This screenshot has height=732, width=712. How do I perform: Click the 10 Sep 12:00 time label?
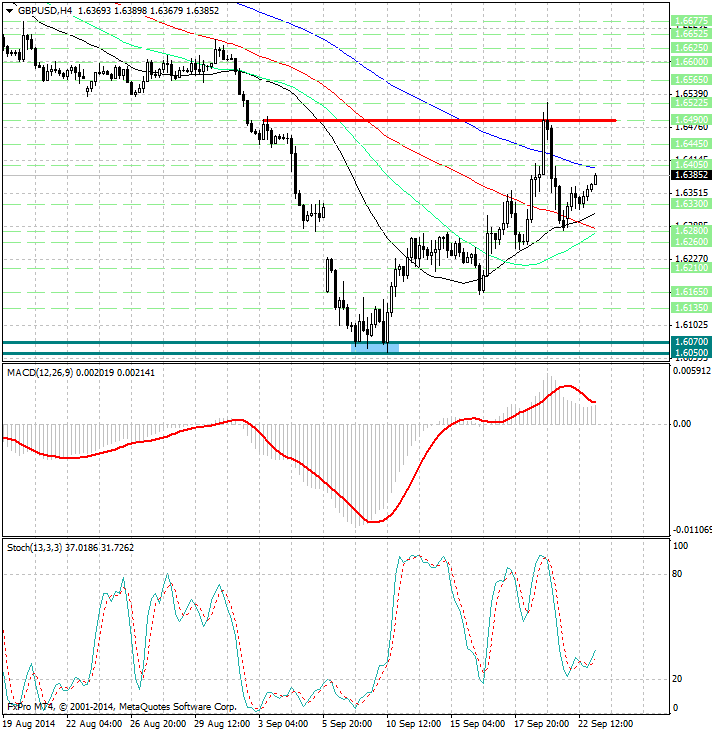click(414, 724)
